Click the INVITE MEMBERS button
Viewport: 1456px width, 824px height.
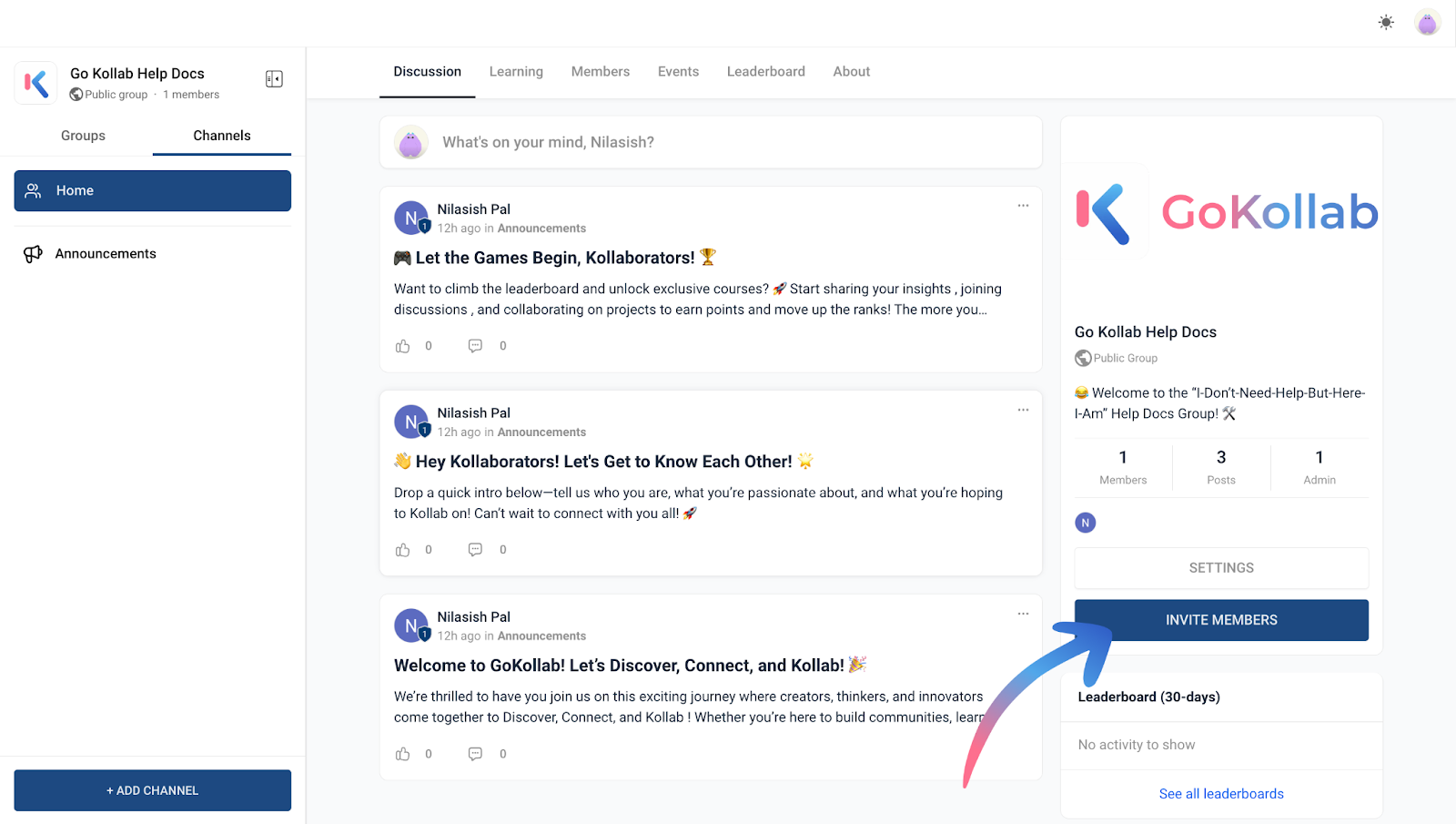point(1221,620)
